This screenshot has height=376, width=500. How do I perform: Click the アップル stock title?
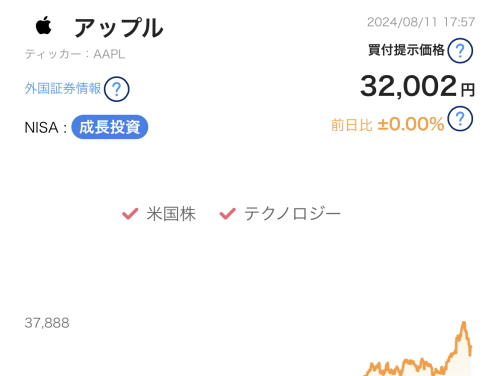119,28
